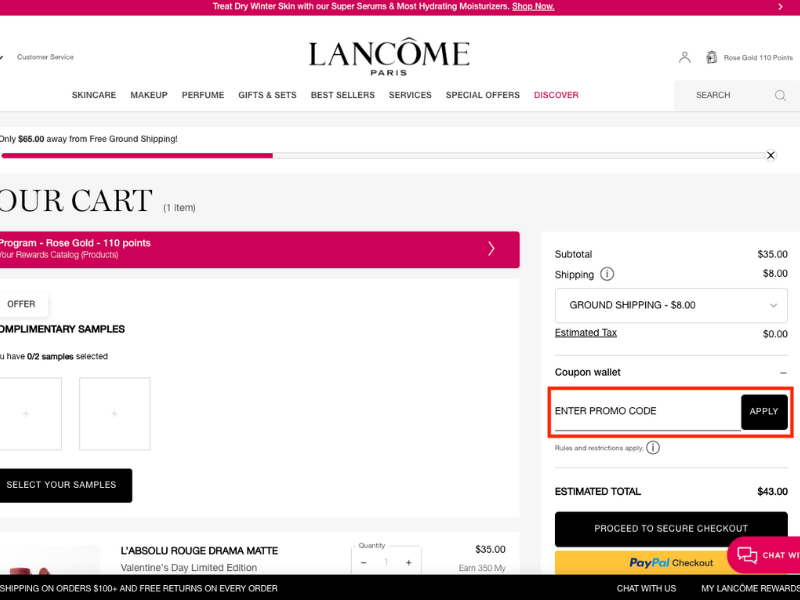Dismiss the free shipping progress banner

click(x=771, y=155)
